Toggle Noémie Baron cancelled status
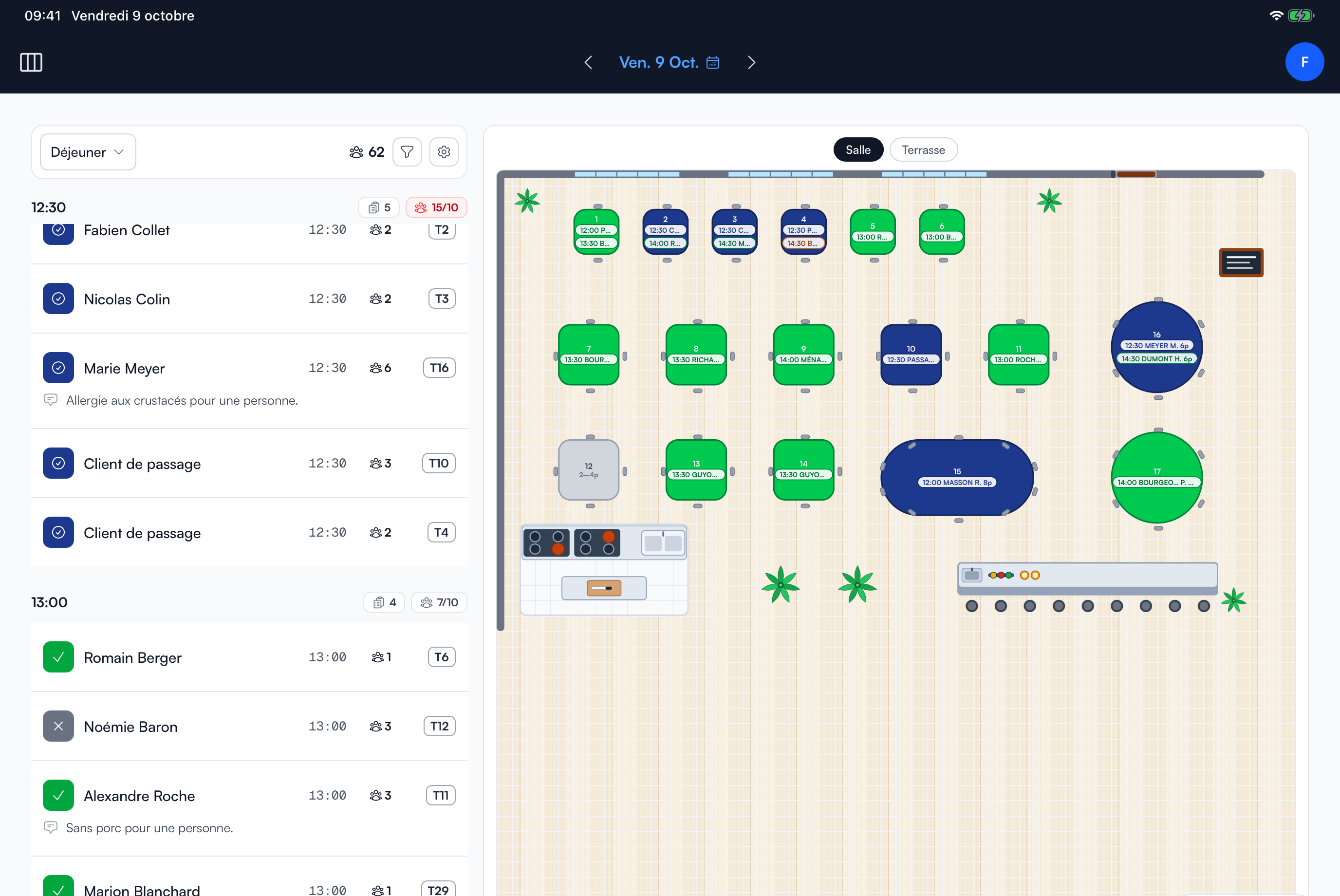The image size is (1340, 896). [58, 726]
